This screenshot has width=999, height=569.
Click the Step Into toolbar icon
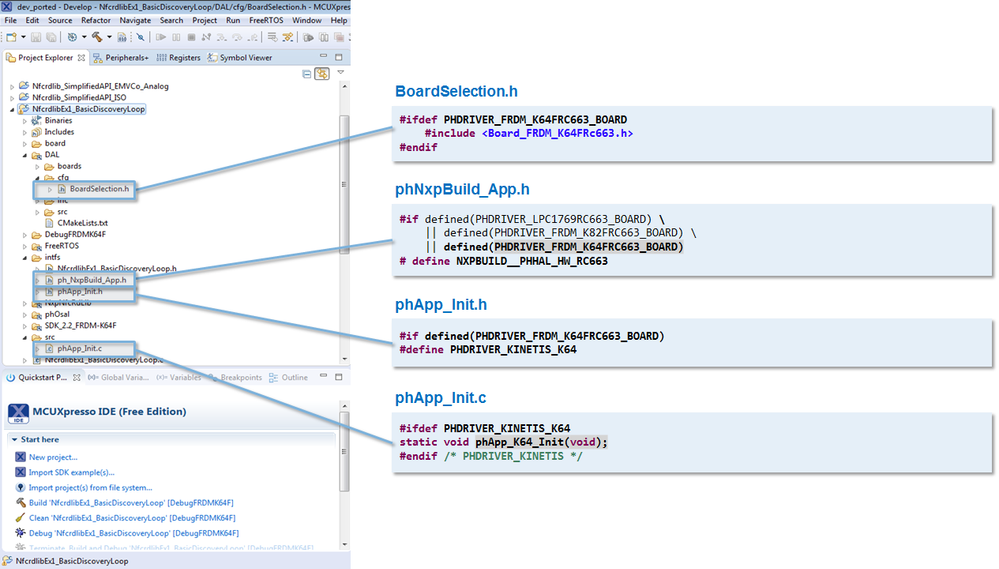(222, 38)
